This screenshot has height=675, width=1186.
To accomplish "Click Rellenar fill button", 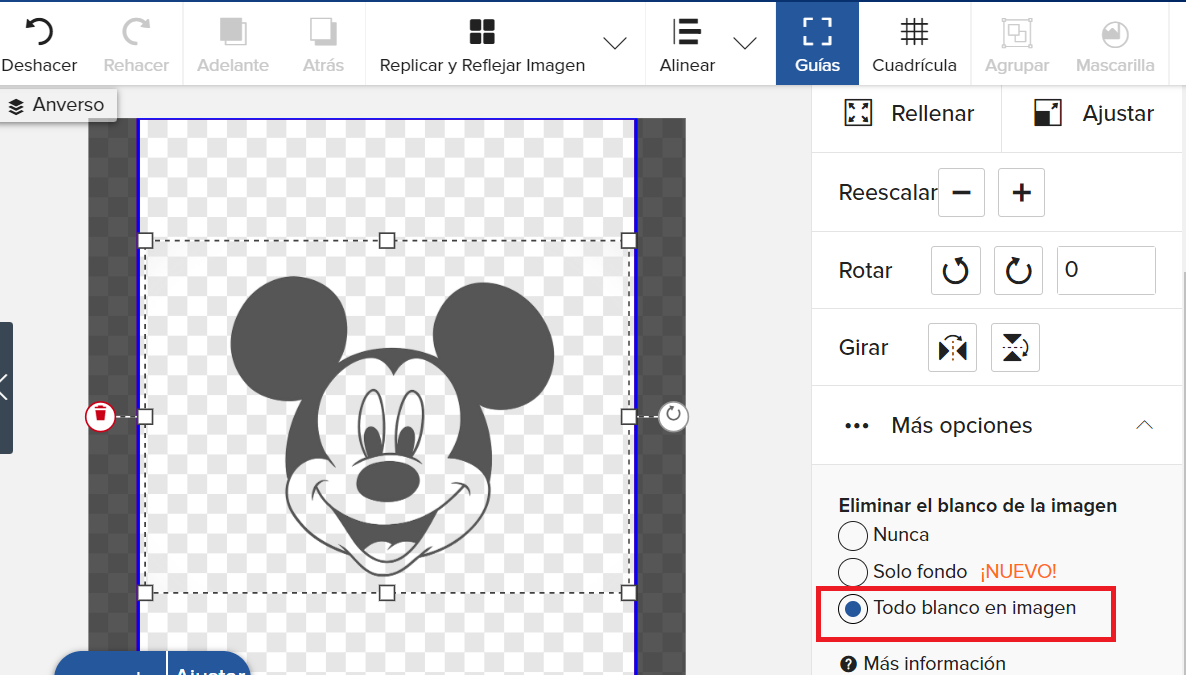I will pyautogui.click(x=908, y=114).
